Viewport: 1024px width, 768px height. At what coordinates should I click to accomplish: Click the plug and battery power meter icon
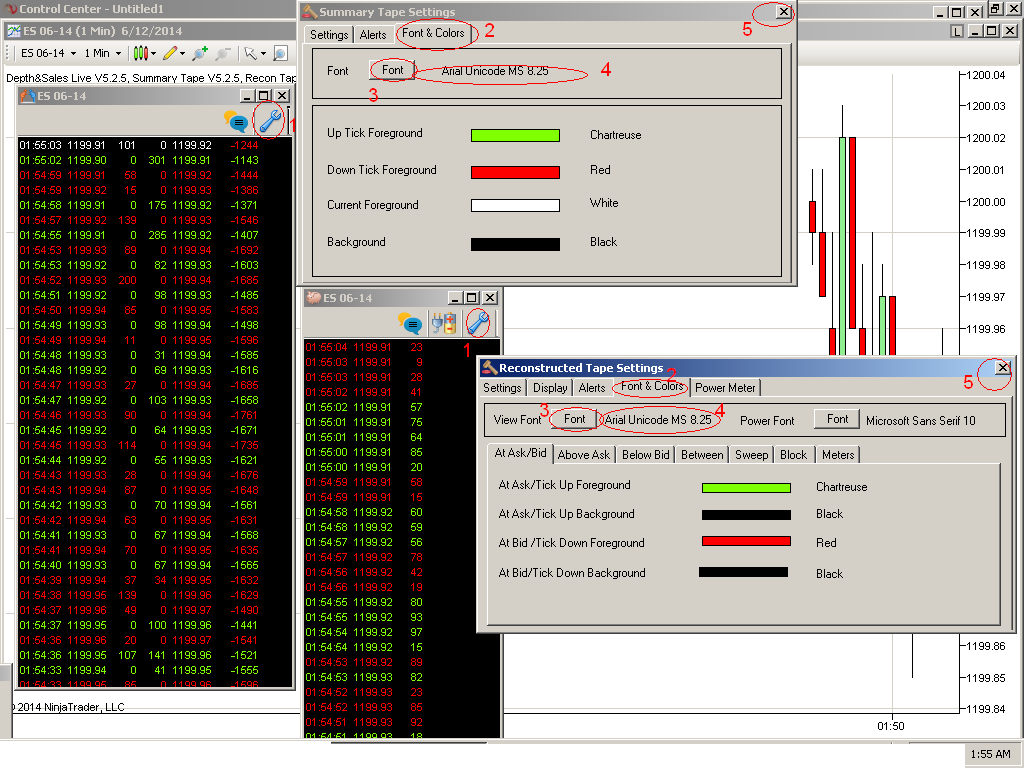[443, 323]
